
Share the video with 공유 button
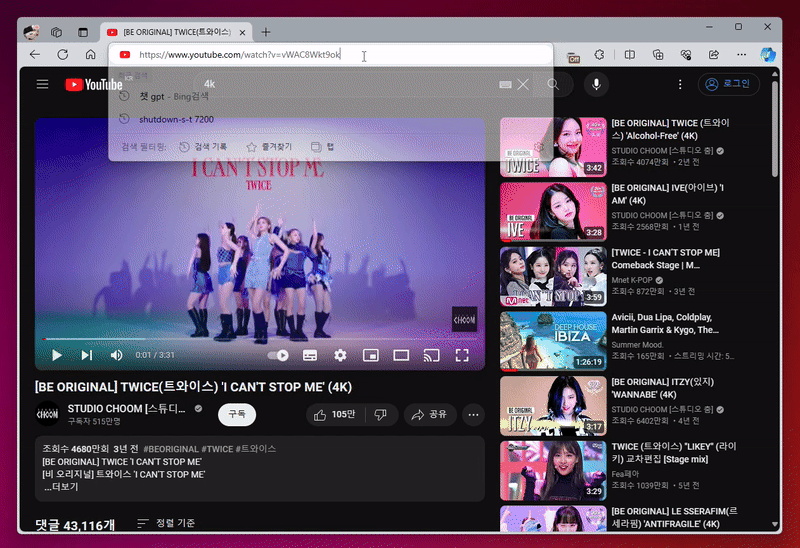[x=430, y=415]
